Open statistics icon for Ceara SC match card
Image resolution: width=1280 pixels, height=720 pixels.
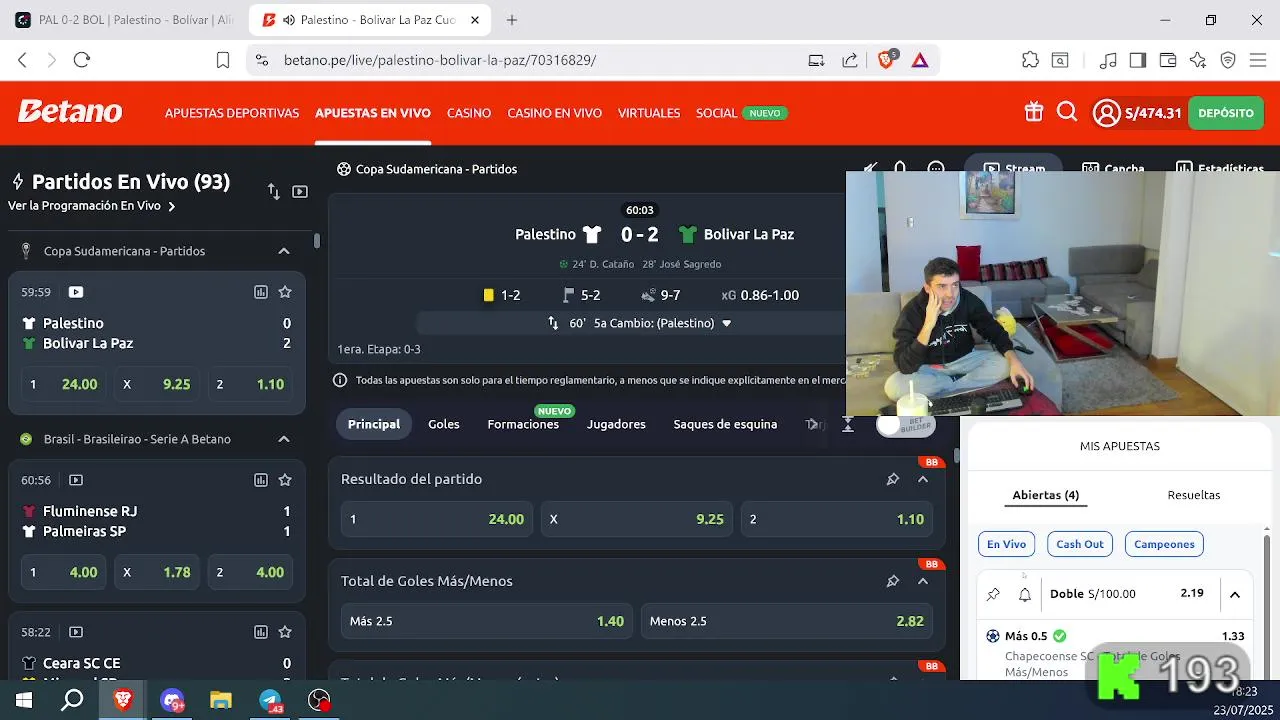(x=261, y=632)
